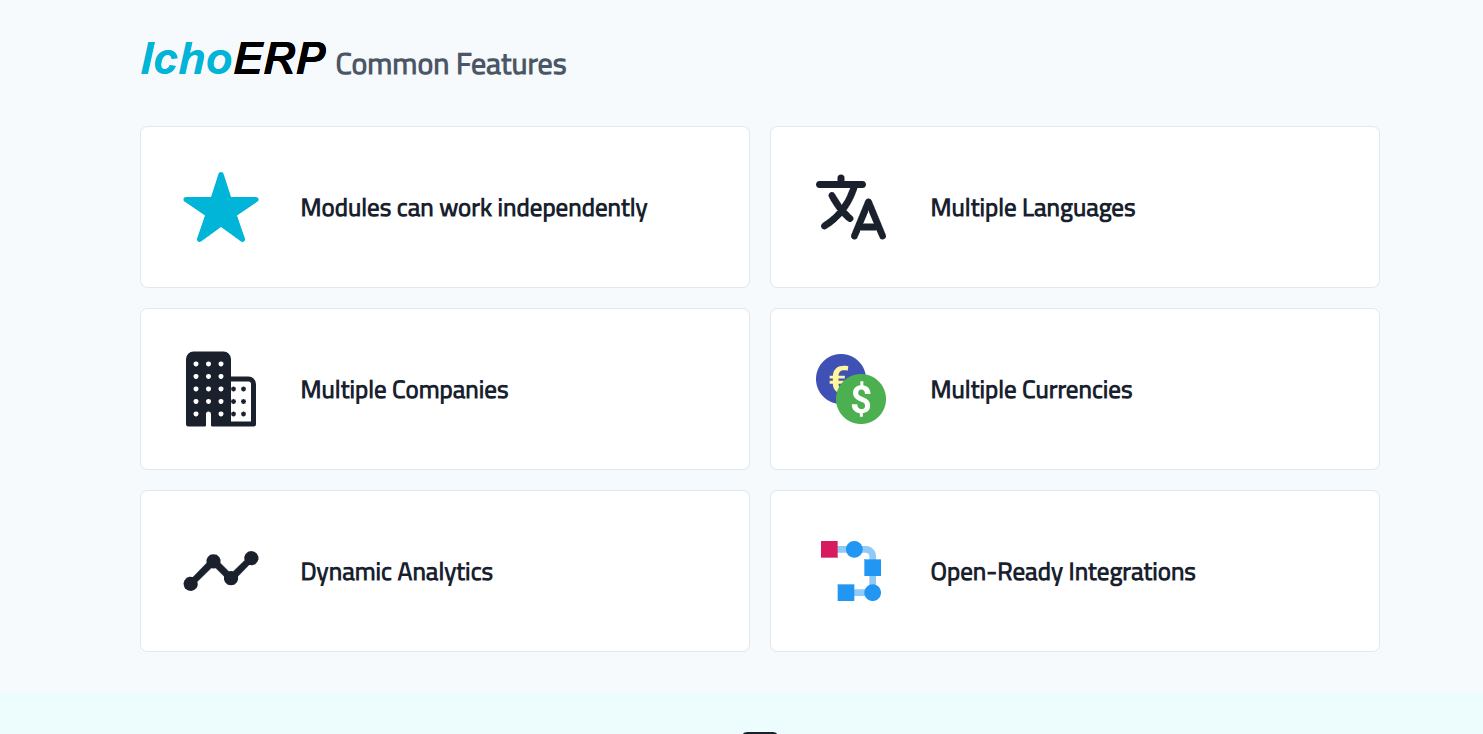Click the blue circle atop integrations icon
Image resolution: width=1483 pixels, height=734 pixels.
tap(854, 549)
